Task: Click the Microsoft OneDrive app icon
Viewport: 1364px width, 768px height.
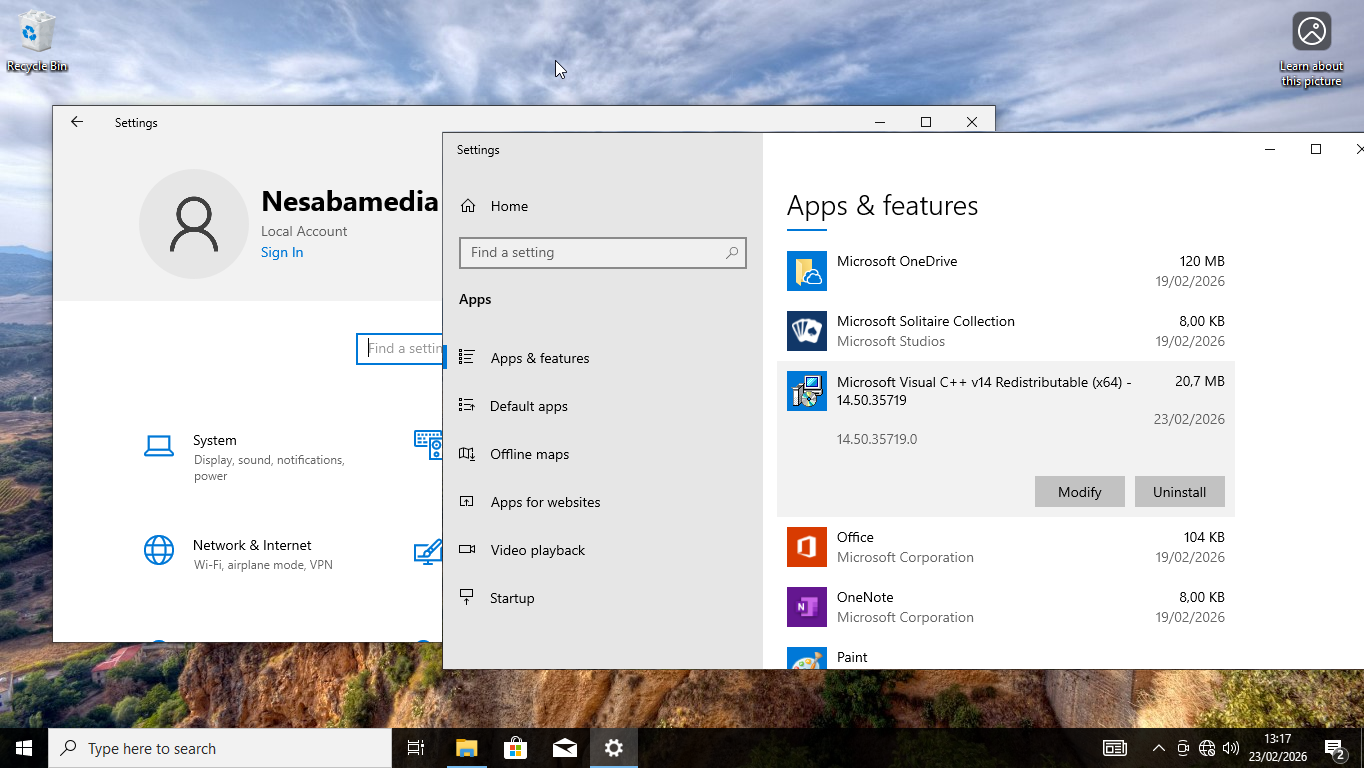Action: (806, 271)
